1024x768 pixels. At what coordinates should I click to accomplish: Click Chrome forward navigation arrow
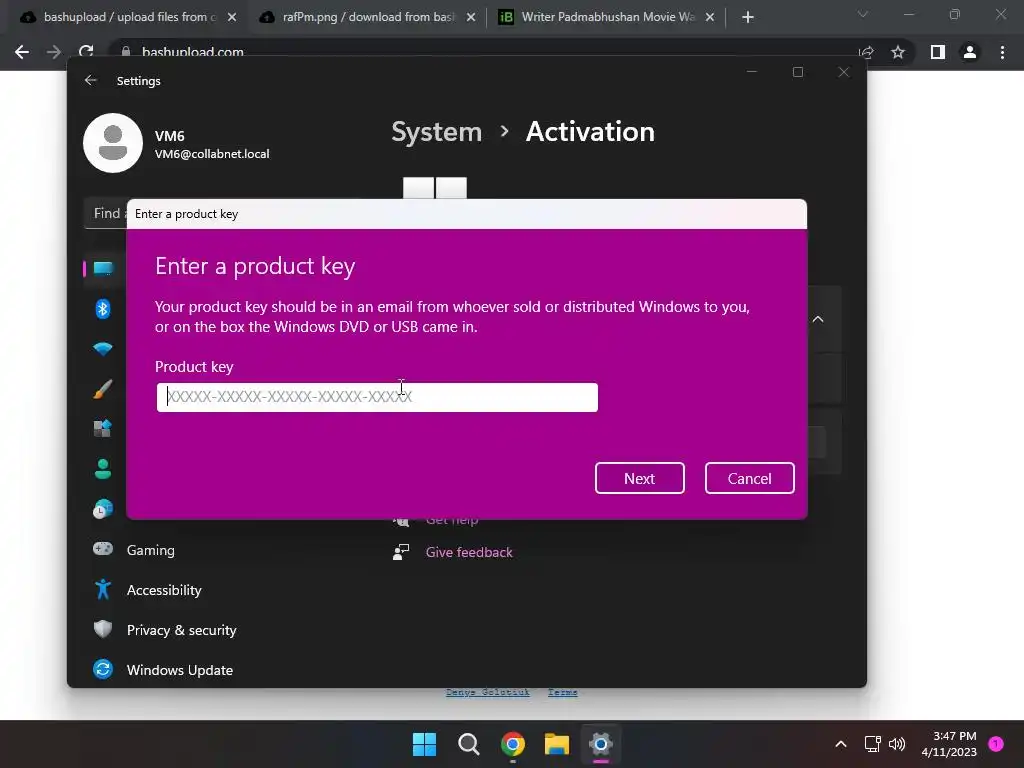tap(54, 52)
